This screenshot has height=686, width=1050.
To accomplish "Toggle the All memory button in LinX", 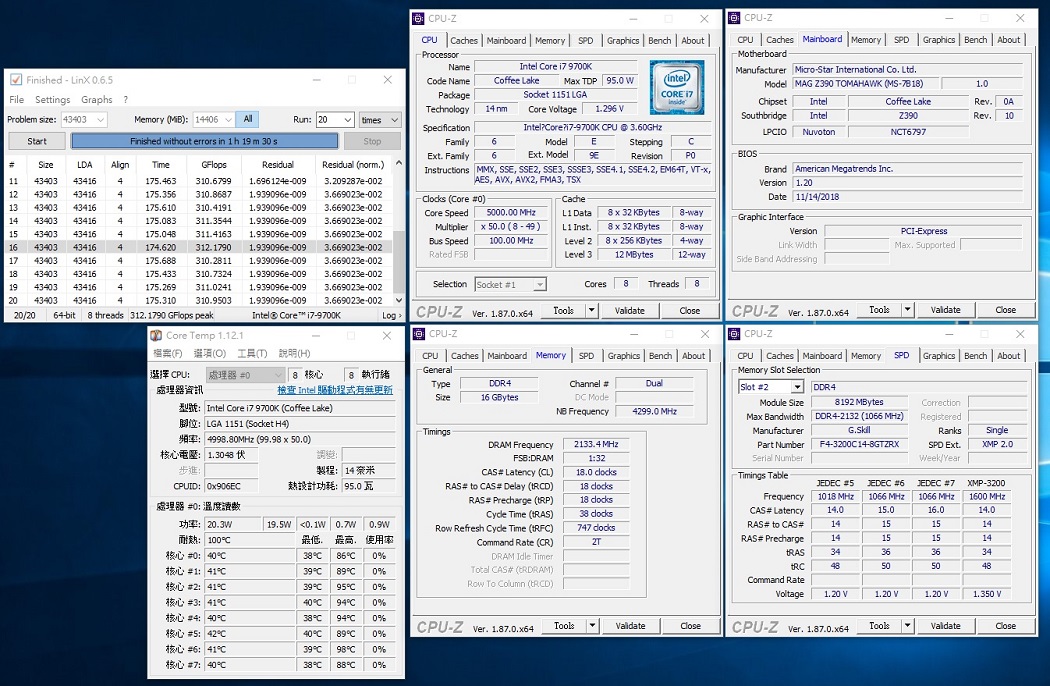I will pyautogui.click(x=248, y=119).
